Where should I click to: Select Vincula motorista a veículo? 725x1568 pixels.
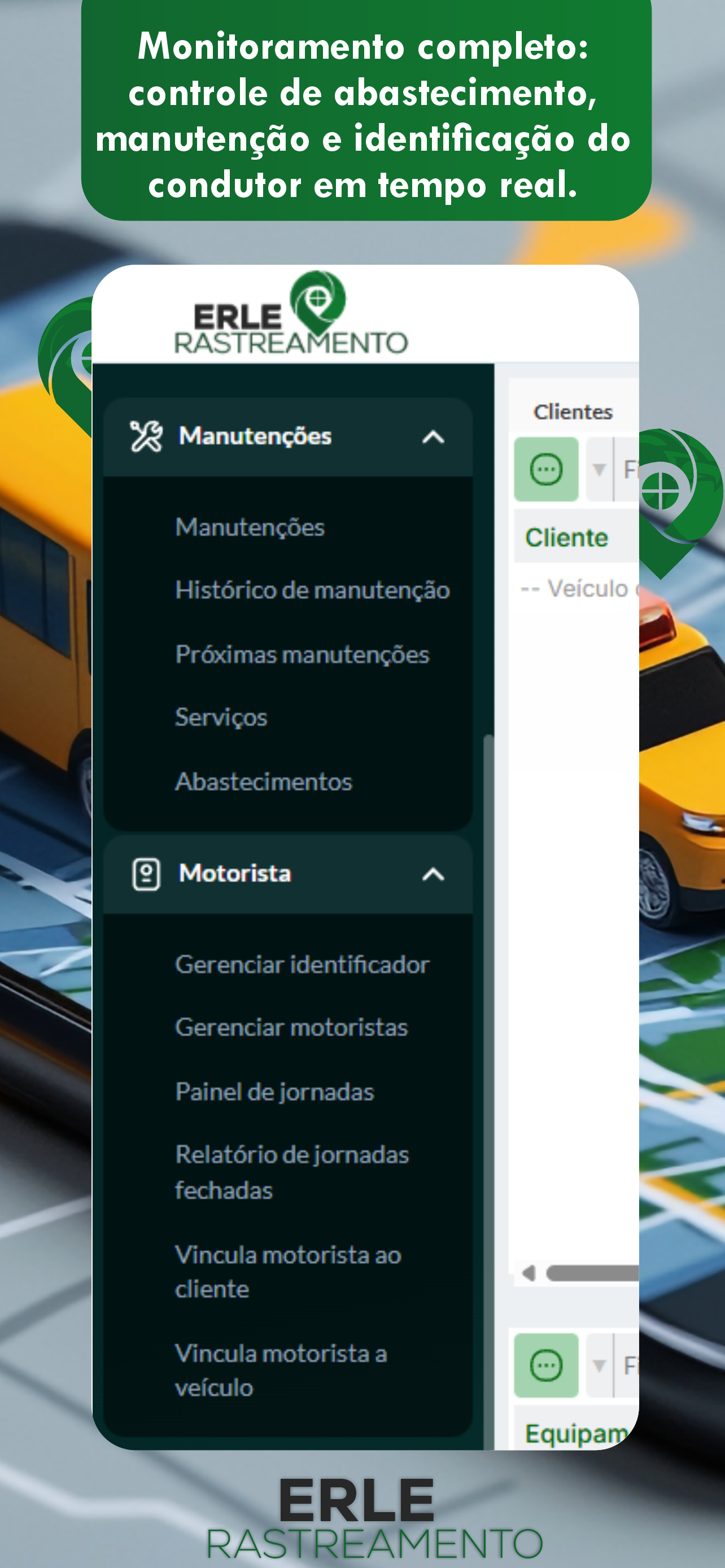(x=281, y=1370)
